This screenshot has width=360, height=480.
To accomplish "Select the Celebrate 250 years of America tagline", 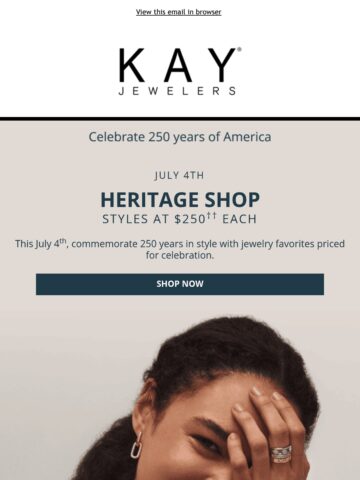I will (180, 137).
